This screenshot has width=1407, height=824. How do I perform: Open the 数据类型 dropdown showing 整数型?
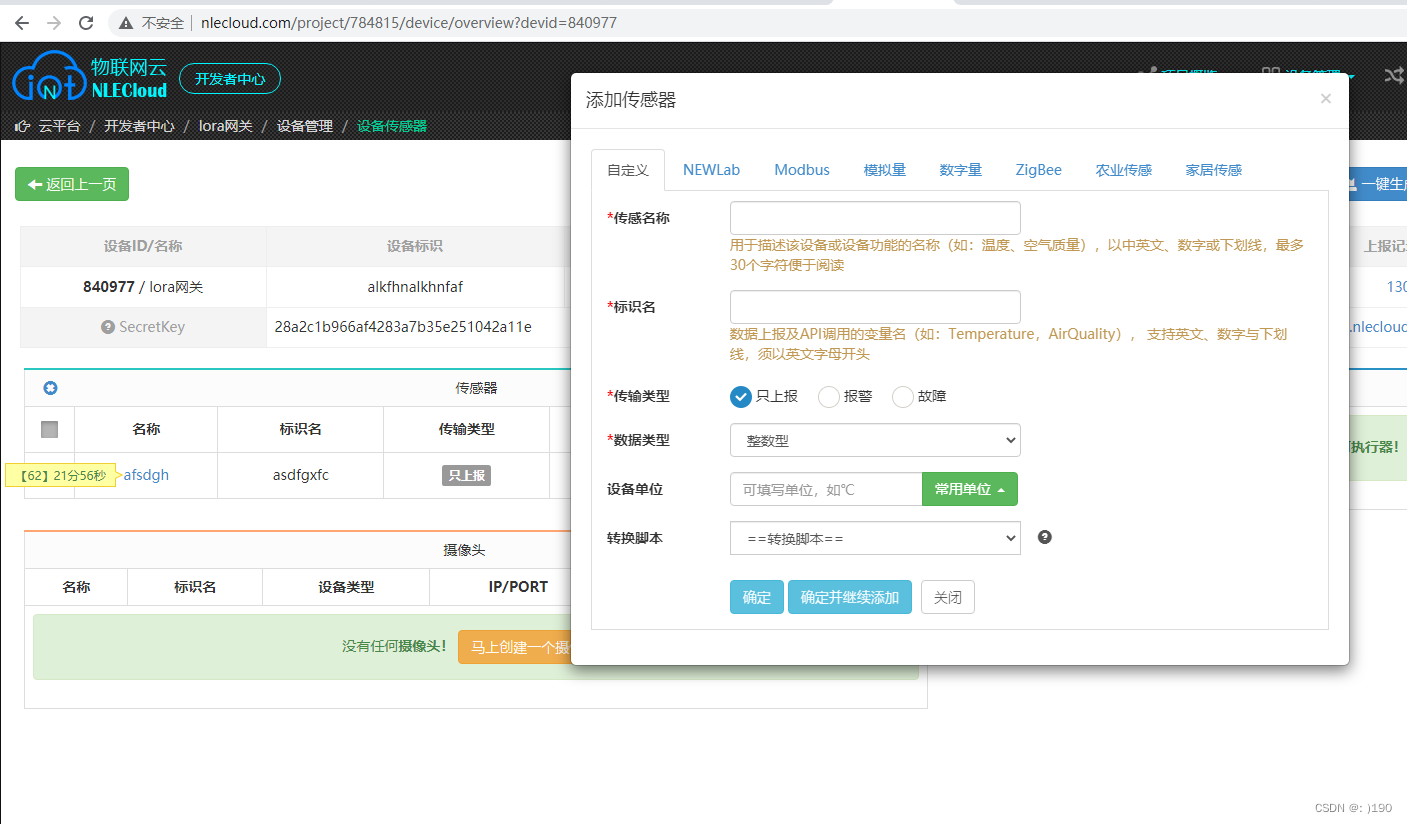click(875, 440)
